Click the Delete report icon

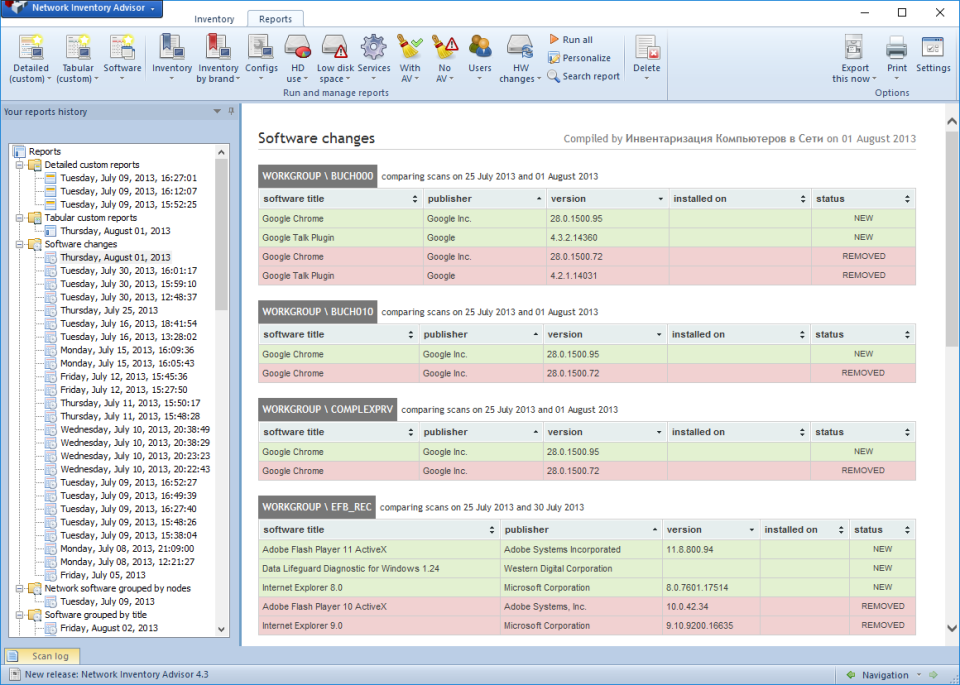click(647, 48)
